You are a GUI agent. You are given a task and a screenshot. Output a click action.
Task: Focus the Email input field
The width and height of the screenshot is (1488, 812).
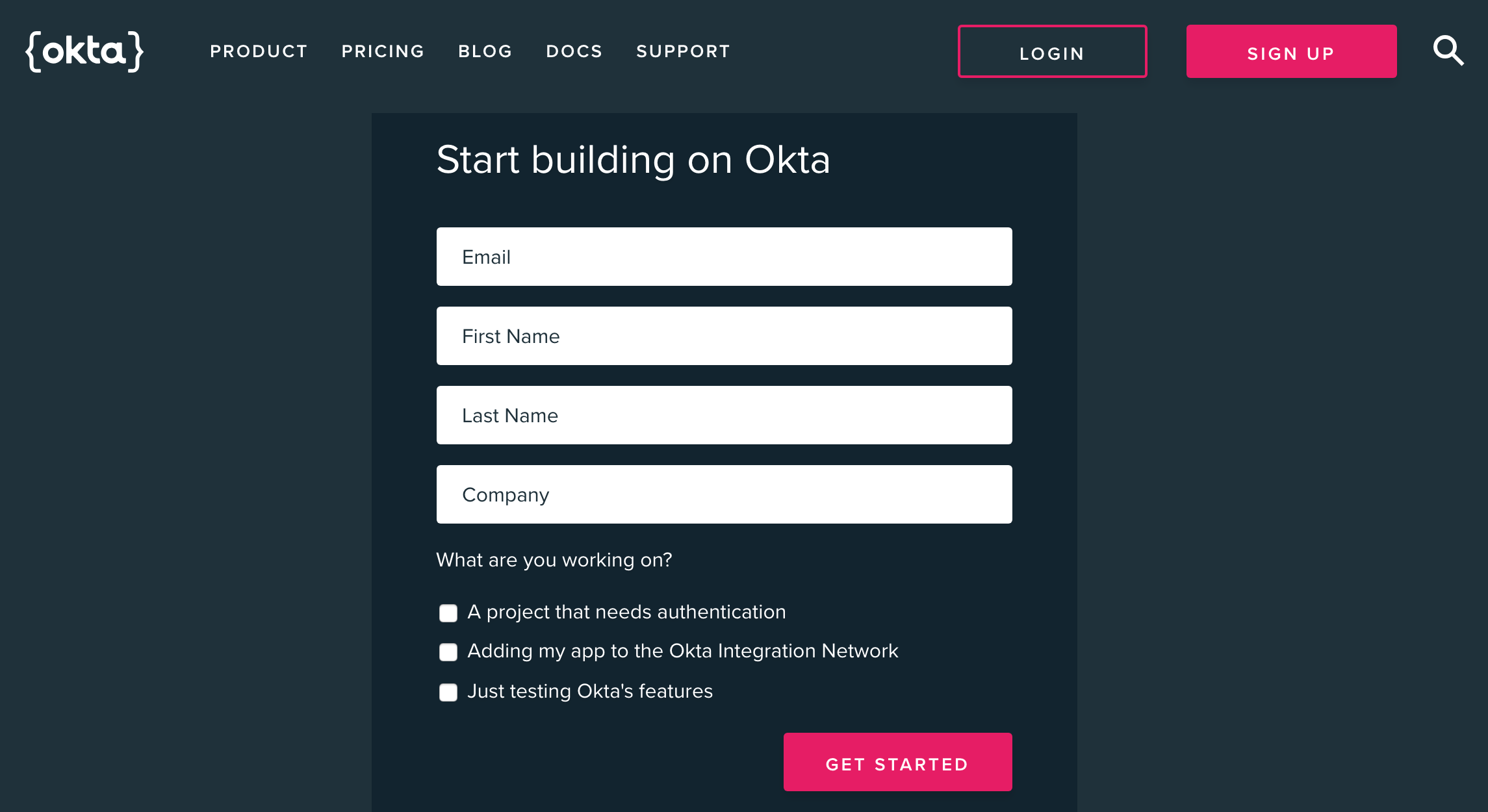coord(724,257)
